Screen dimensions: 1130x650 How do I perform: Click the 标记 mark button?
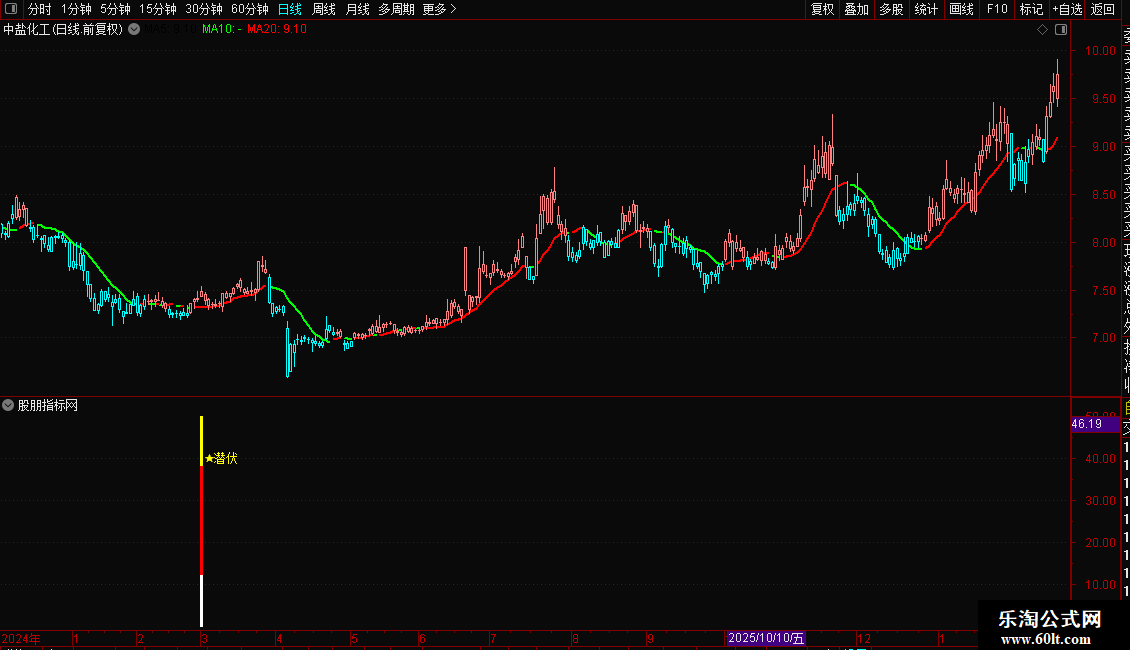1031,9
